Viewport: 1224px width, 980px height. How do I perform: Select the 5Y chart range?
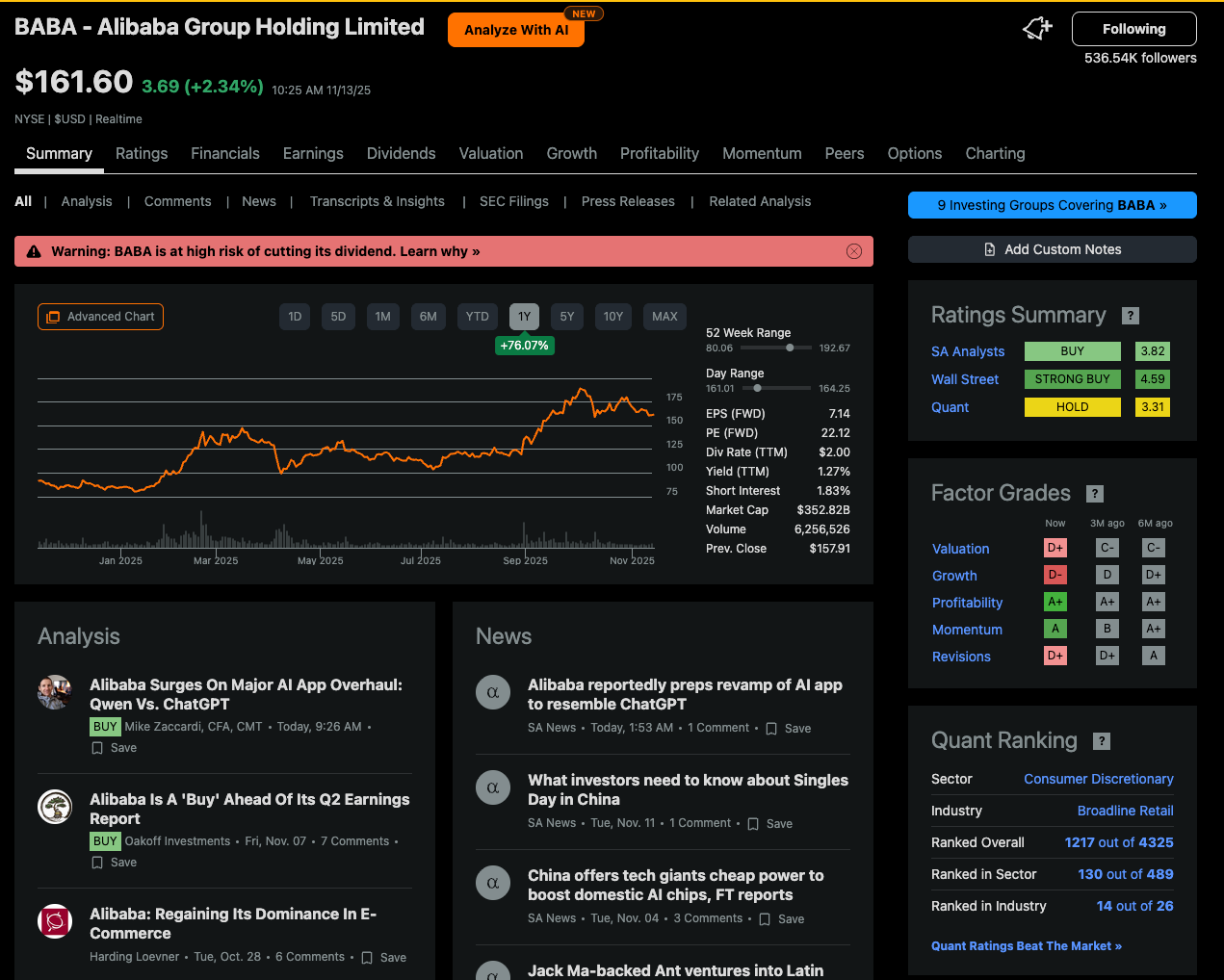click(x=567, y=317)
